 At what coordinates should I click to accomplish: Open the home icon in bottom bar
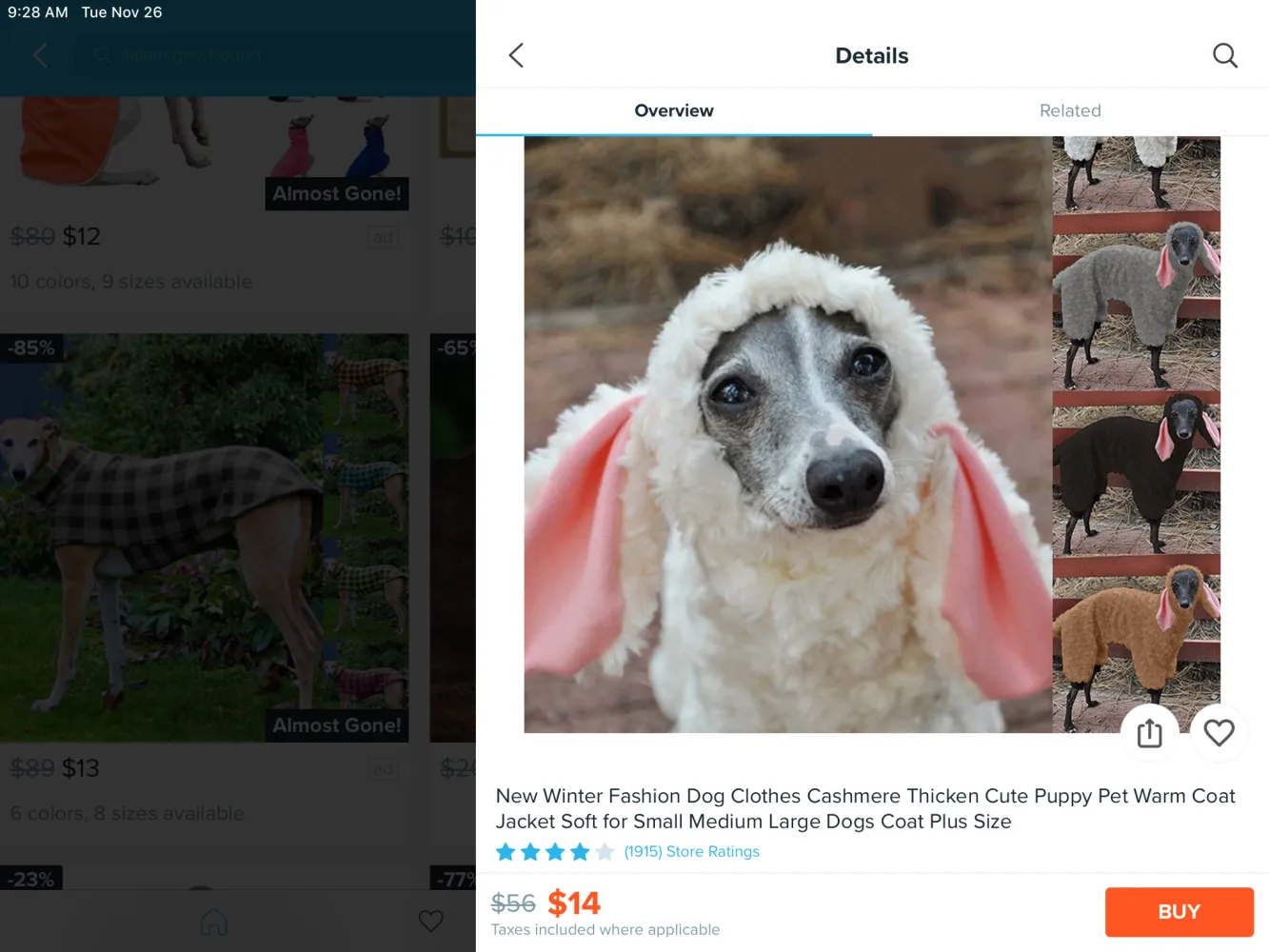click(214, 921)
